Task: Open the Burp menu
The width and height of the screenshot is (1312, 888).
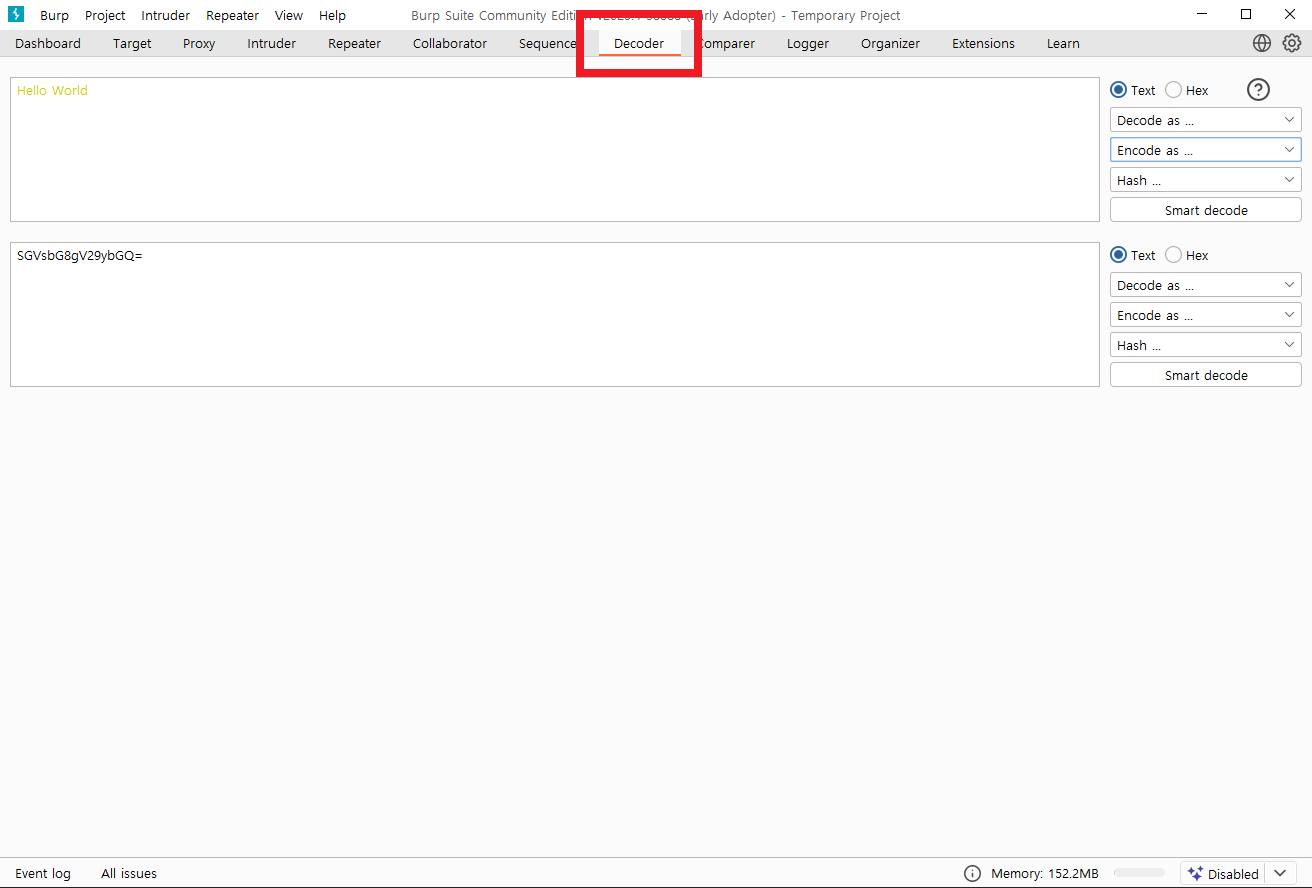Action: point(54,15)
